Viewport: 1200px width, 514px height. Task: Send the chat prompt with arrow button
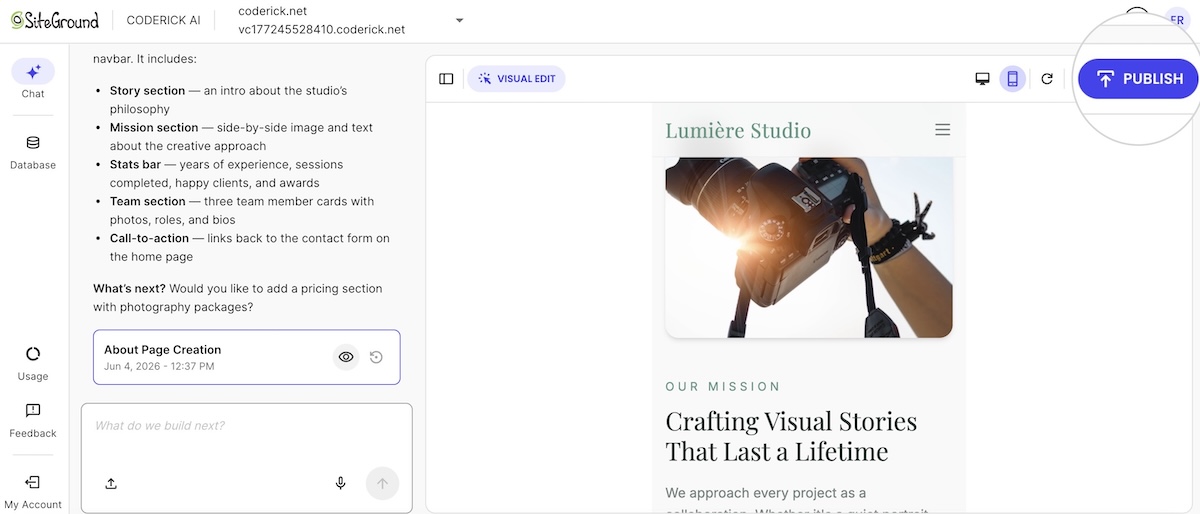pyautogui.click(x=382, y=483)
